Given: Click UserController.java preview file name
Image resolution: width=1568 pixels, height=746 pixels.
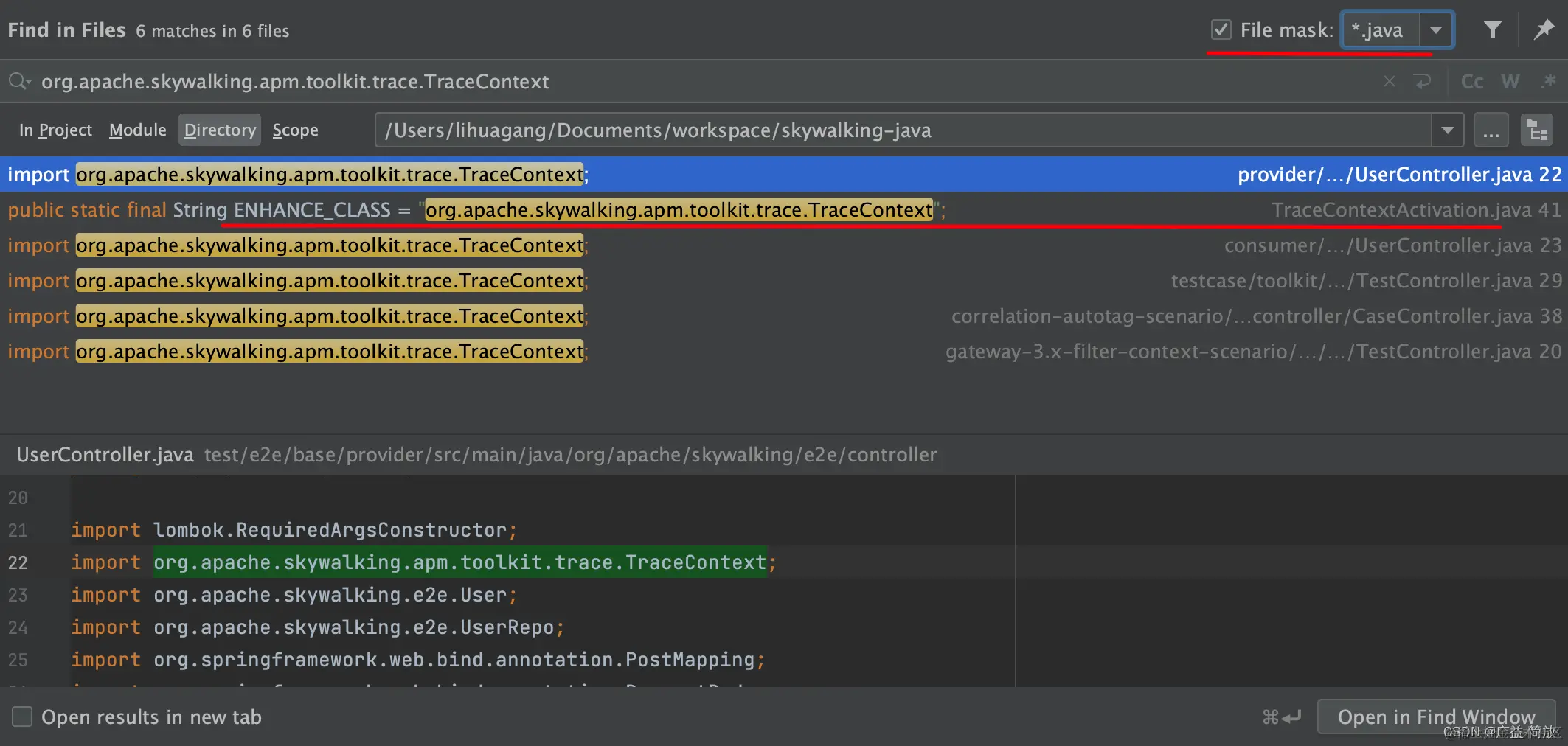Looking at the screenshot, I should (105, 455).
